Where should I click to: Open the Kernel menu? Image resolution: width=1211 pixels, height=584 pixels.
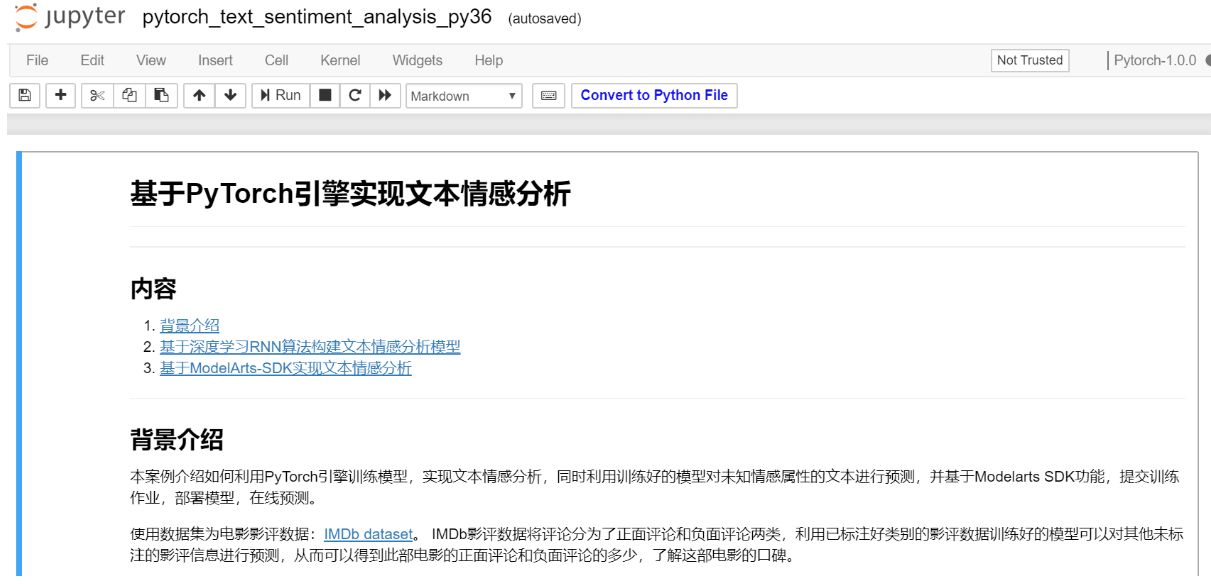[x=340, y=60]
